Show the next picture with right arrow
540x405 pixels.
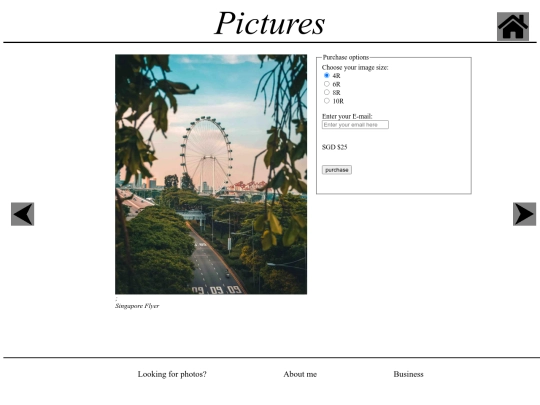[x=525, y=214]
